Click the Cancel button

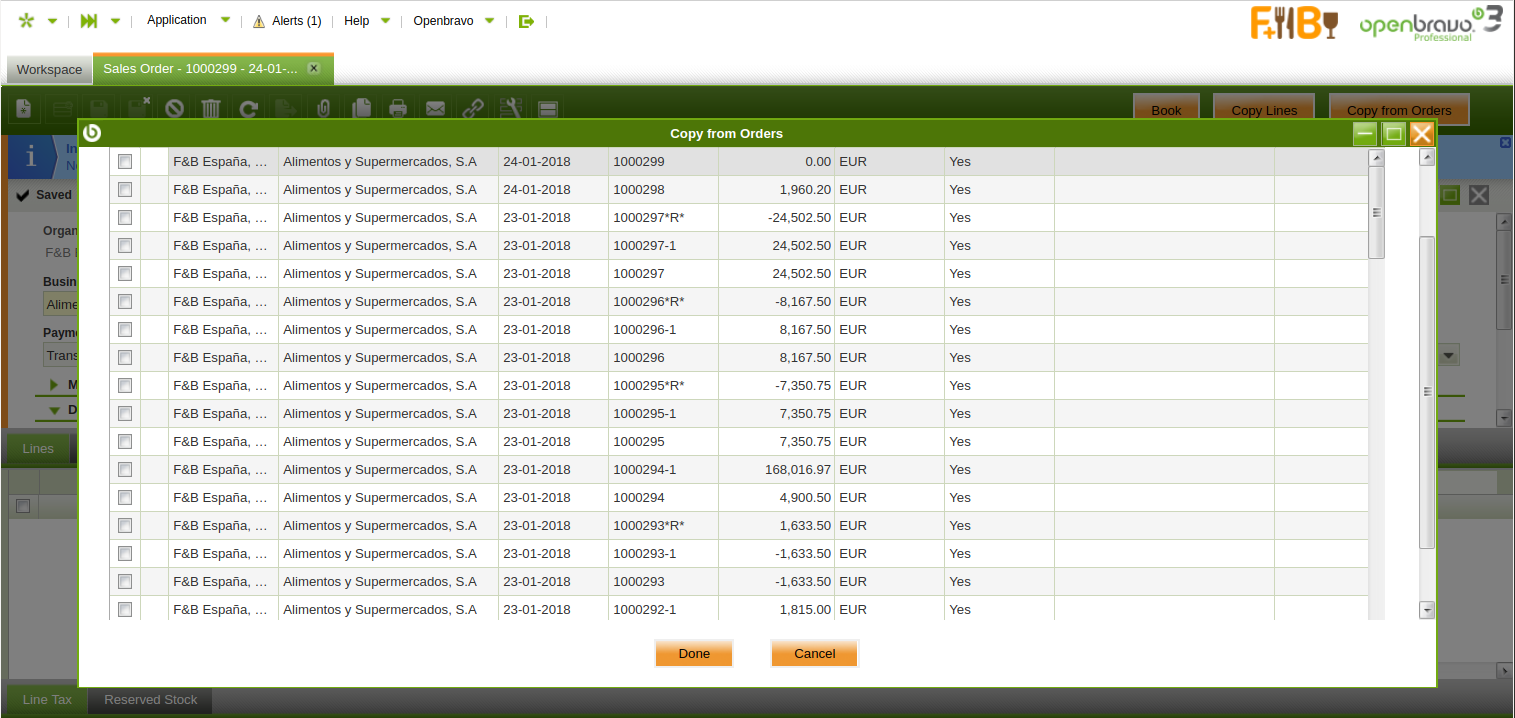pyautogui.click(x=815, y=653)
